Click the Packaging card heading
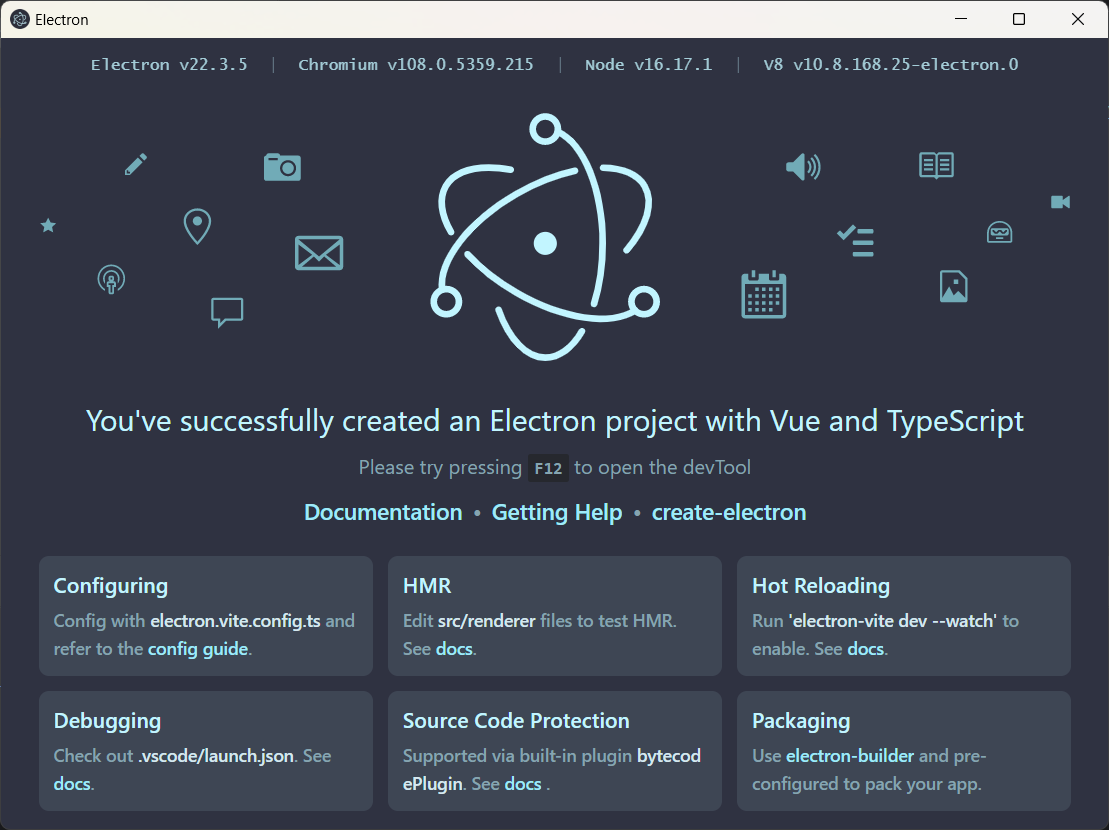This screenshot has height=830, width=1109. (x=801, y=721)
